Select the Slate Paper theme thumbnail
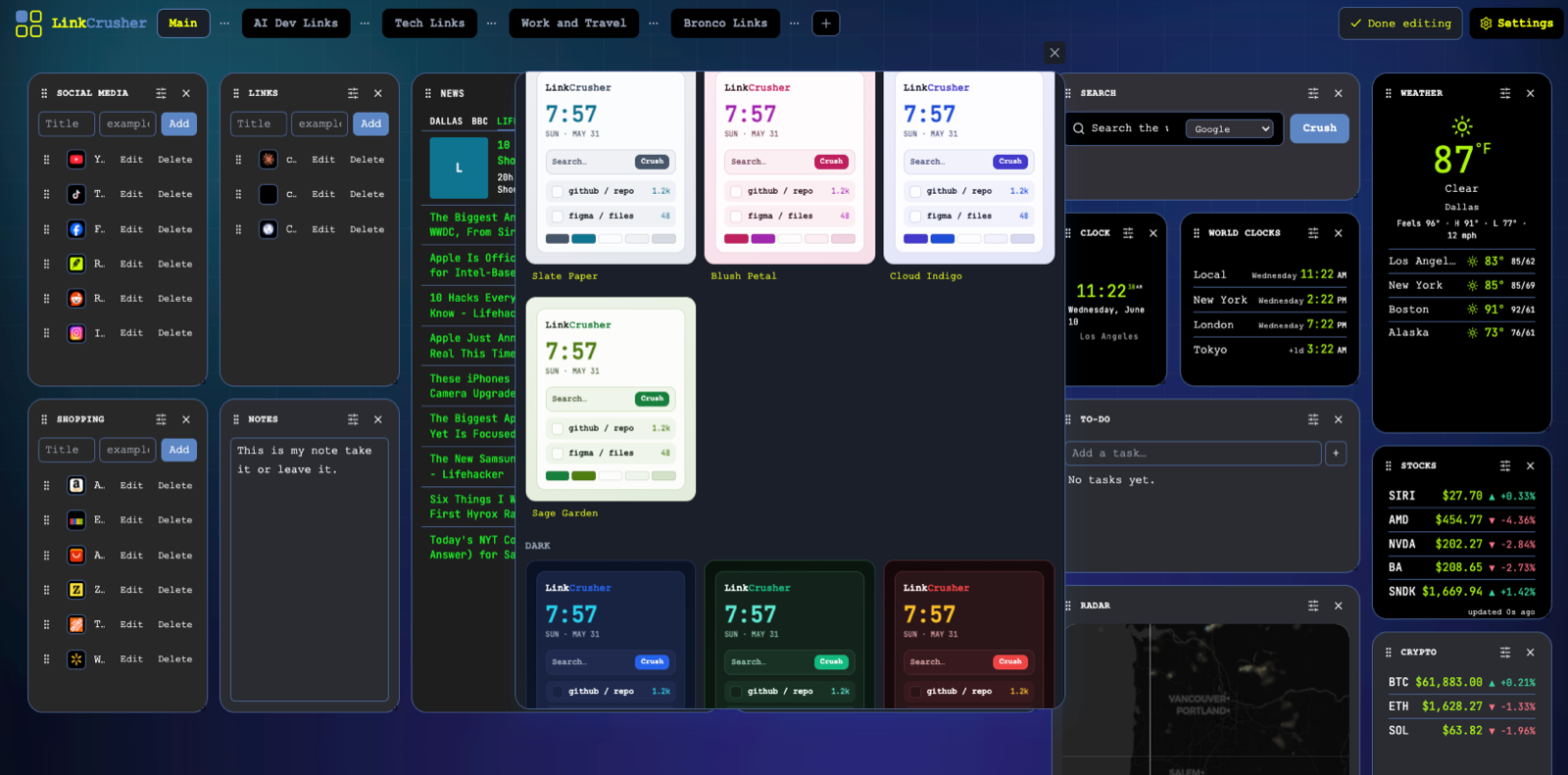This screenshot has height=775, width=1568. pos(611,168)
